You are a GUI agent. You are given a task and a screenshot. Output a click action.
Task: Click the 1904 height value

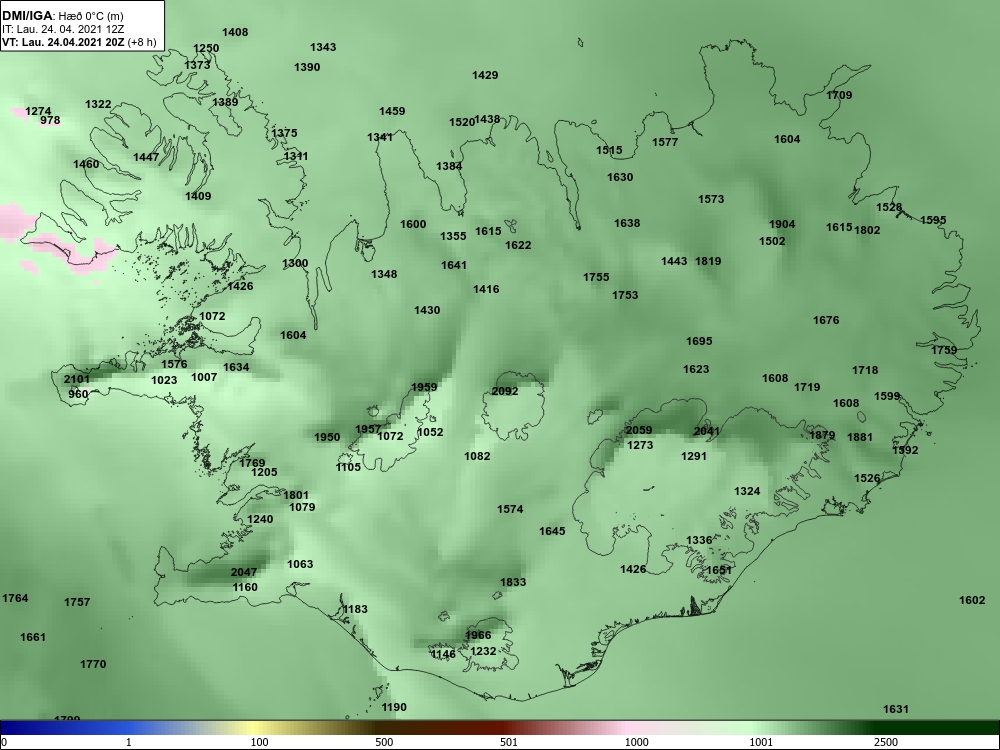tap(782, 224)
